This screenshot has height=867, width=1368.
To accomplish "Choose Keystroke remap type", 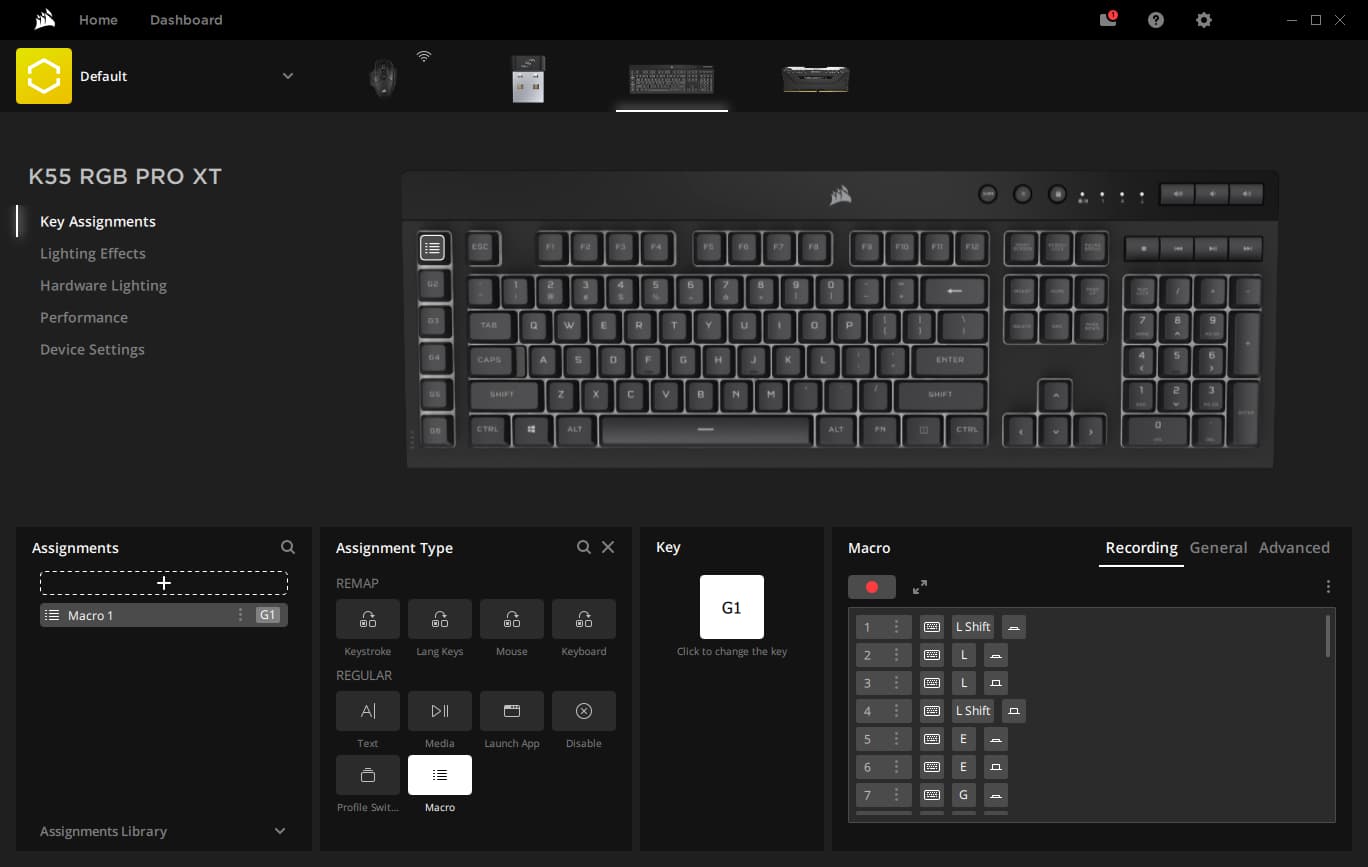I will point(368,619).
